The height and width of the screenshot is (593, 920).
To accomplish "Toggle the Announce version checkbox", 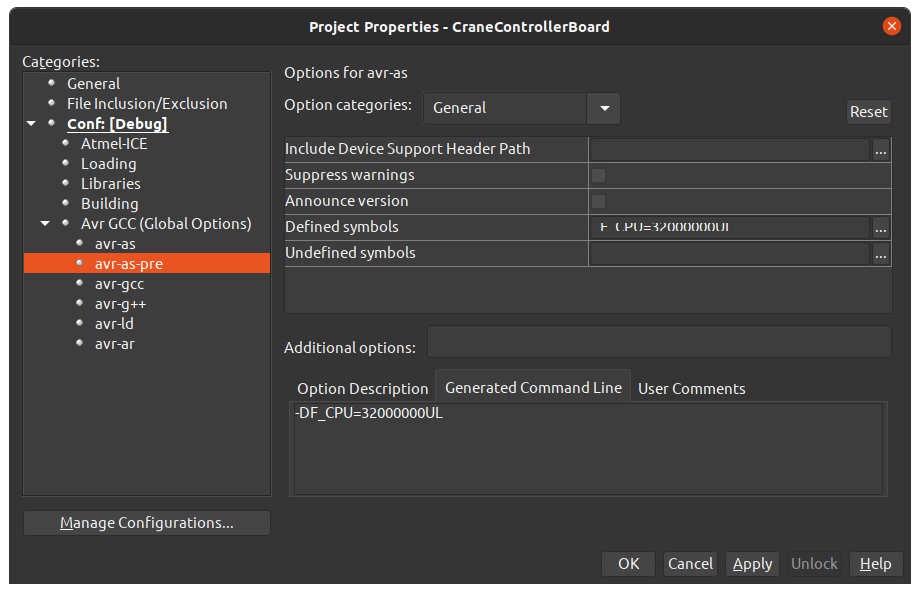I will (599, 202).
